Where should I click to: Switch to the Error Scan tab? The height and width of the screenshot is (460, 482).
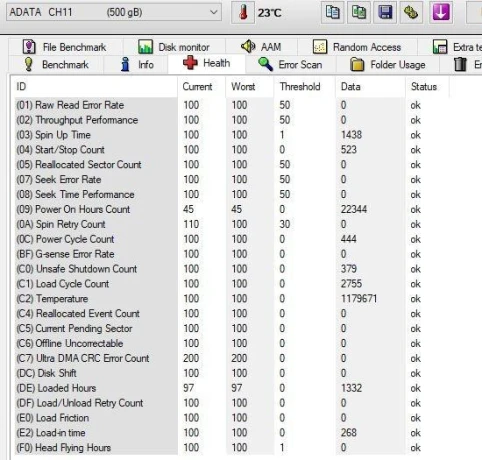(x=290, y=64)
